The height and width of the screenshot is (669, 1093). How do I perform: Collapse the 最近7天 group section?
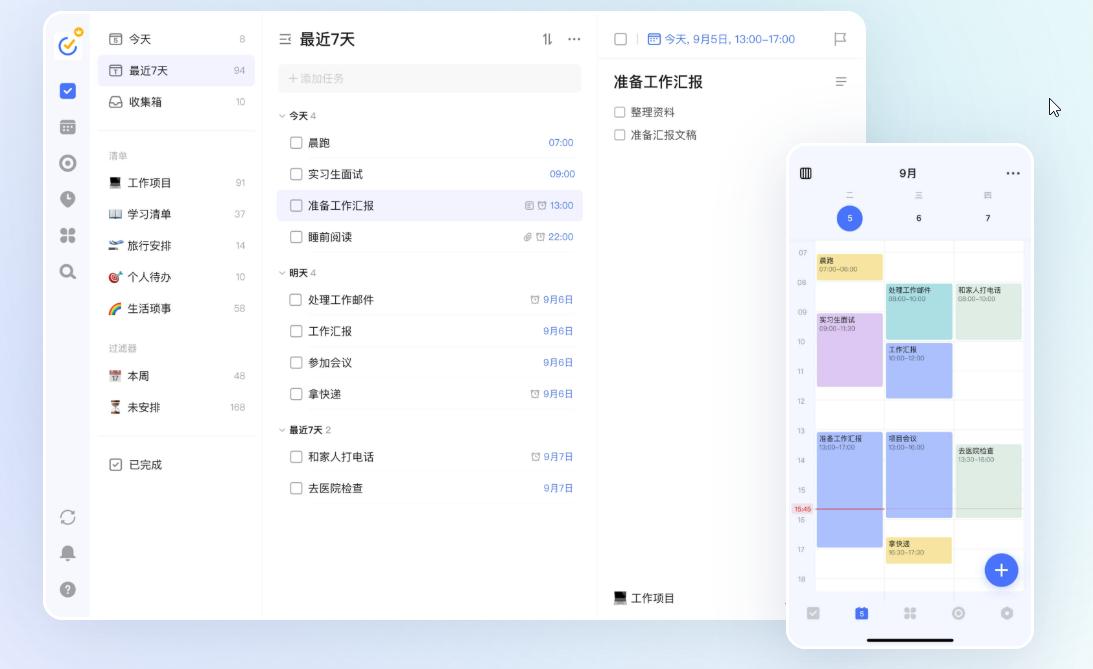pyautogui.click(x=282, y=430)
